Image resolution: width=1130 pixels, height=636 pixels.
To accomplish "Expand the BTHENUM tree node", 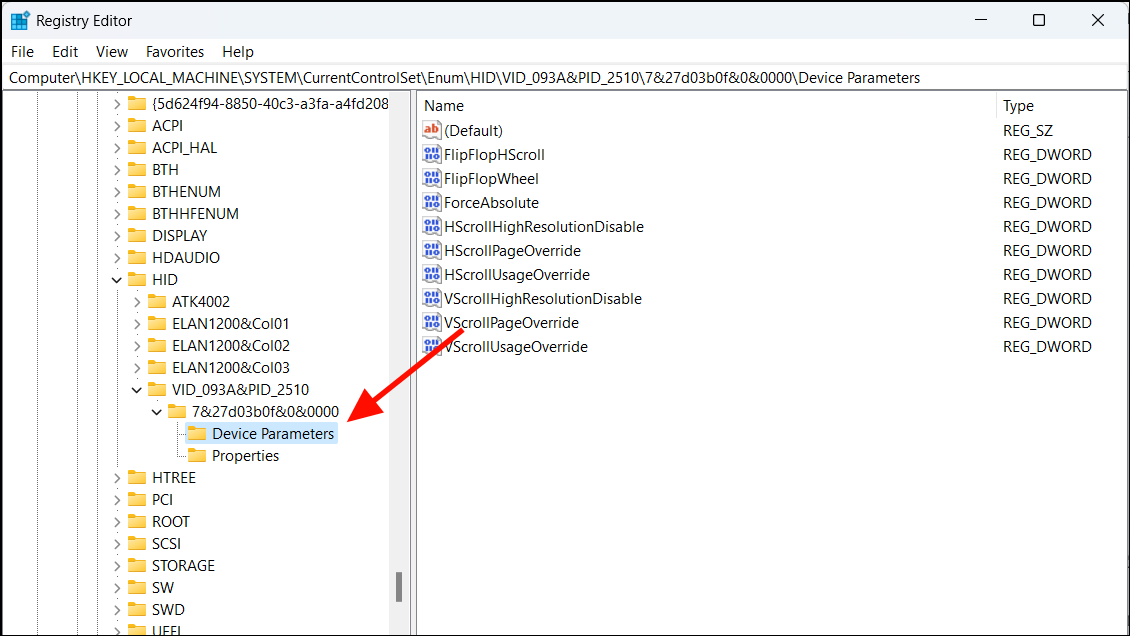I will pyautogui.click(x=118, y=191).
